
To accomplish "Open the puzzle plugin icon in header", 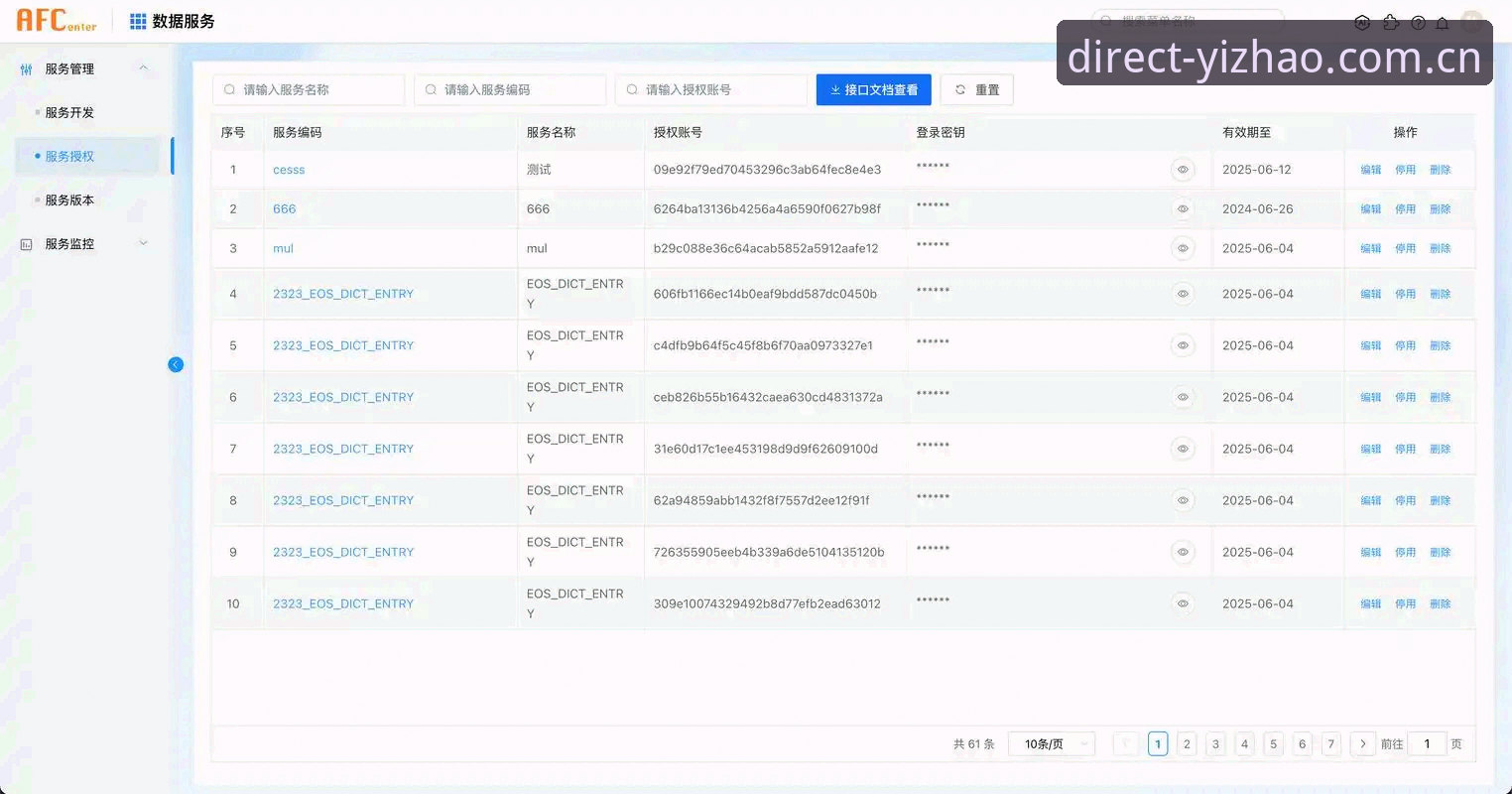I will (1390, 23).
